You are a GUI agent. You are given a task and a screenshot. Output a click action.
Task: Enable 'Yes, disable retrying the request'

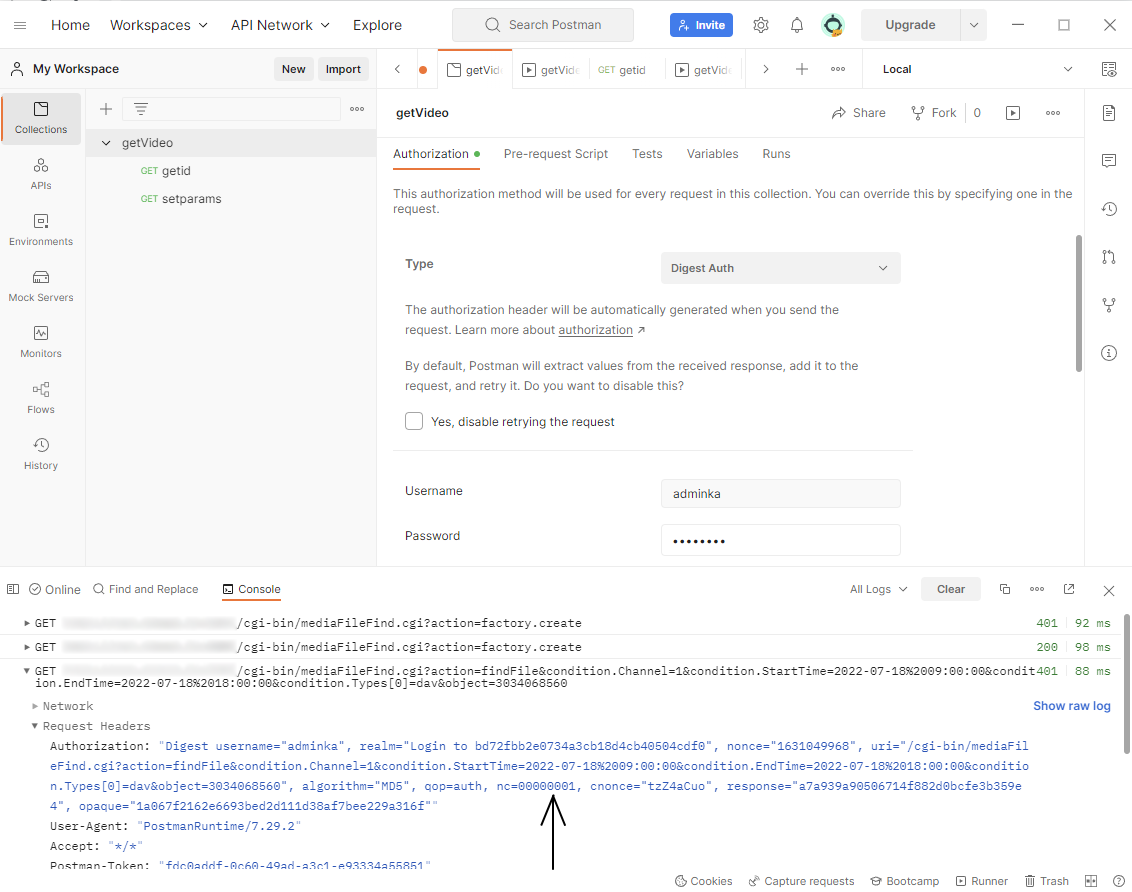point(414,421)
